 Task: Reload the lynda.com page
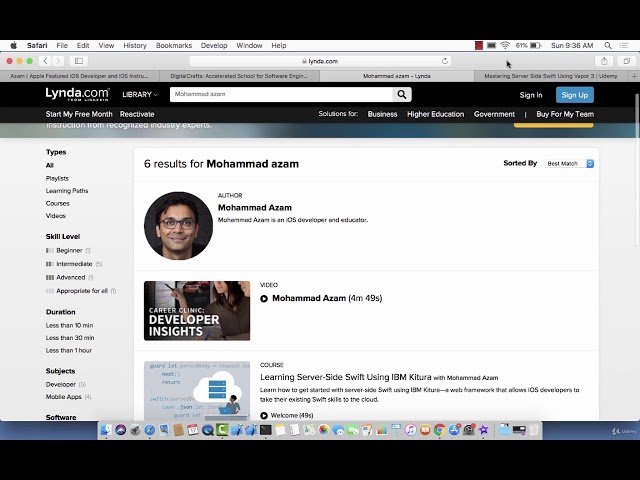(445, 61)
